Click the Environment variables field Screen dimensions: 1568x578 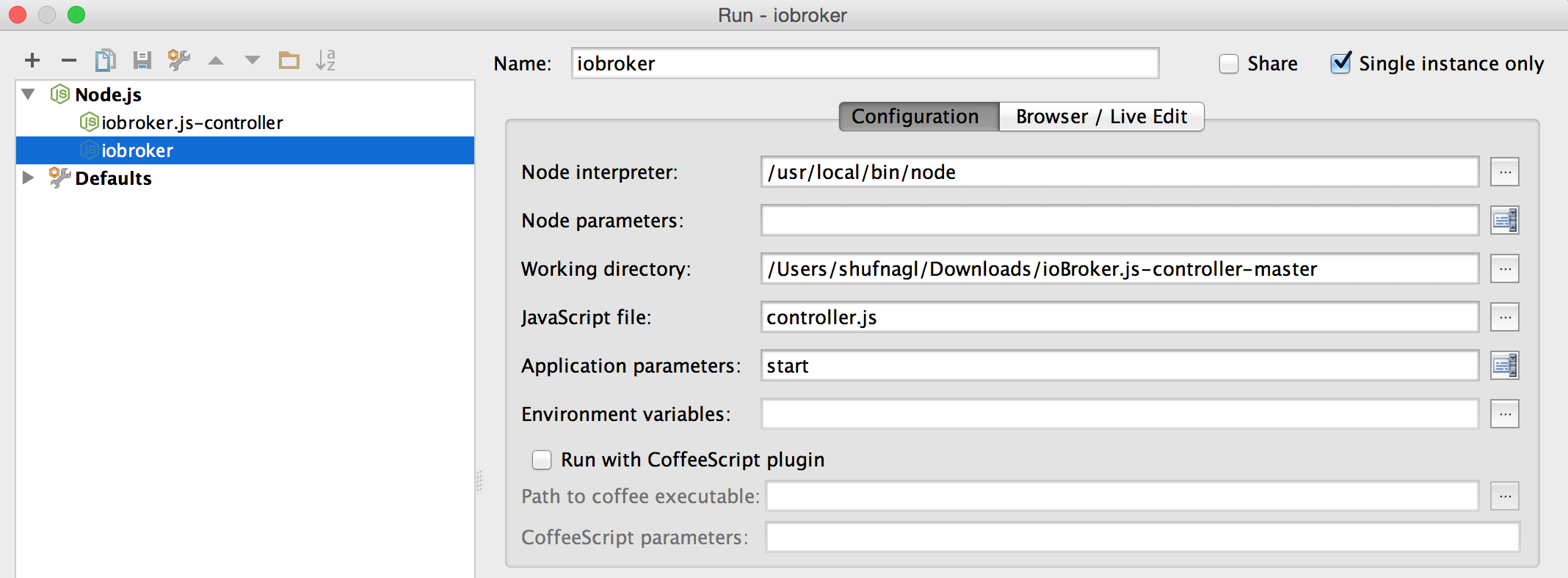coord(1120,414)
